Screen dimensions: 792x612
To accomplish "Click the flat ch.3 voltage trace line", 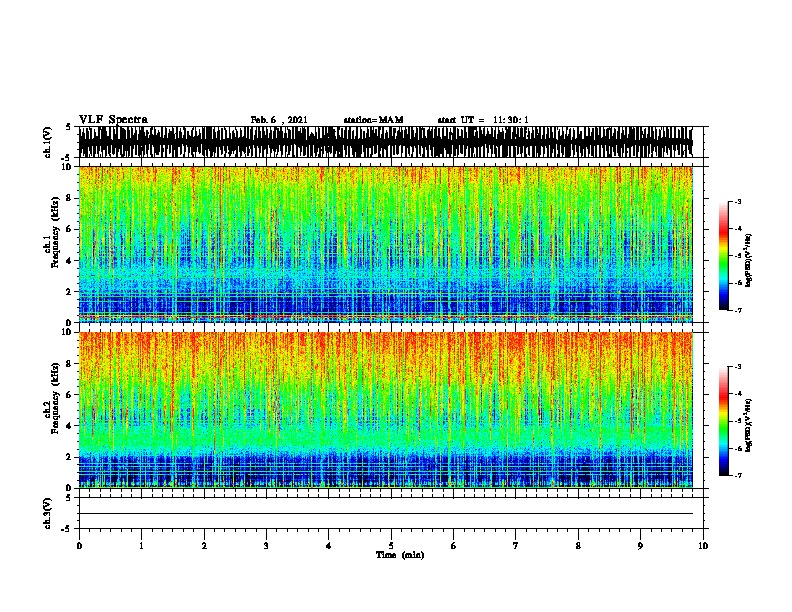I will coord(386,514).
